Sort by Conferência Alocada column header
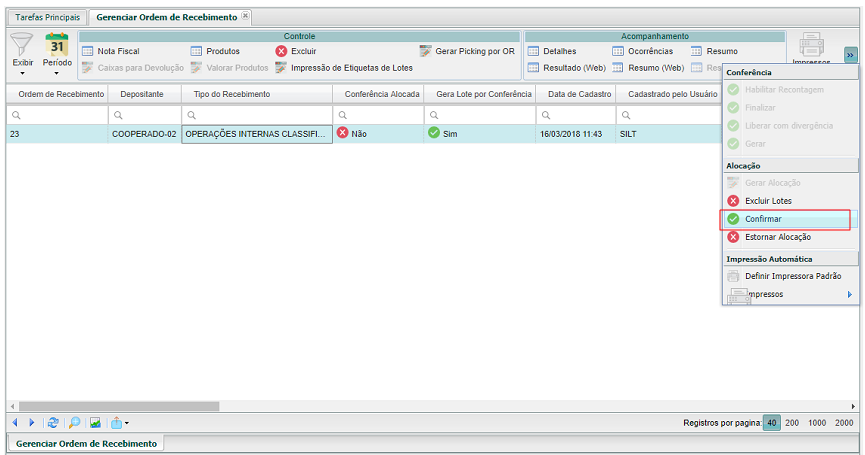865x455 pixels. 378,94
